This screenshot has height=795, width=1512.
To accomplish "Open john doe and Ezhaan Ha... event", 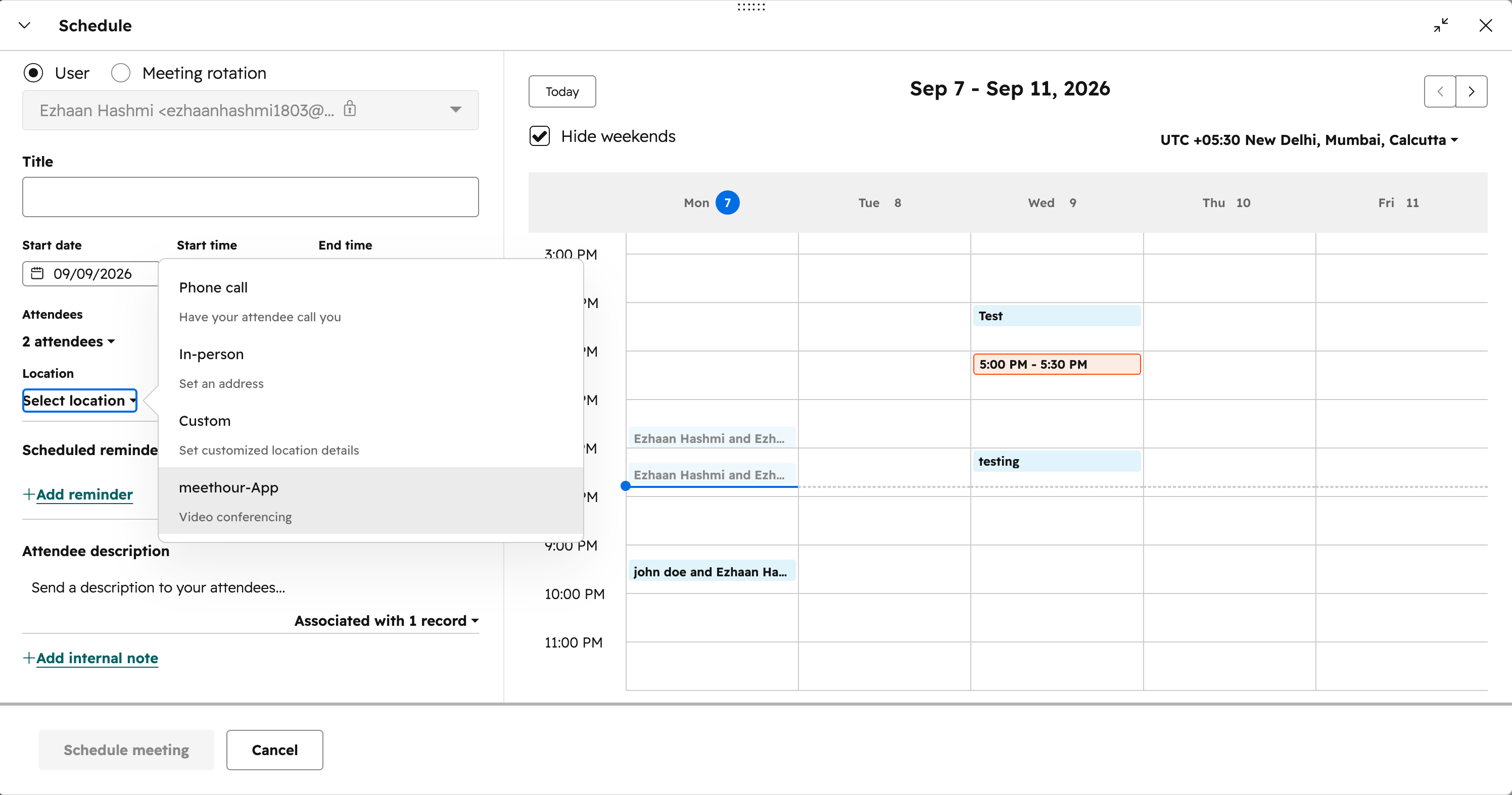I will tap(712, 571).
